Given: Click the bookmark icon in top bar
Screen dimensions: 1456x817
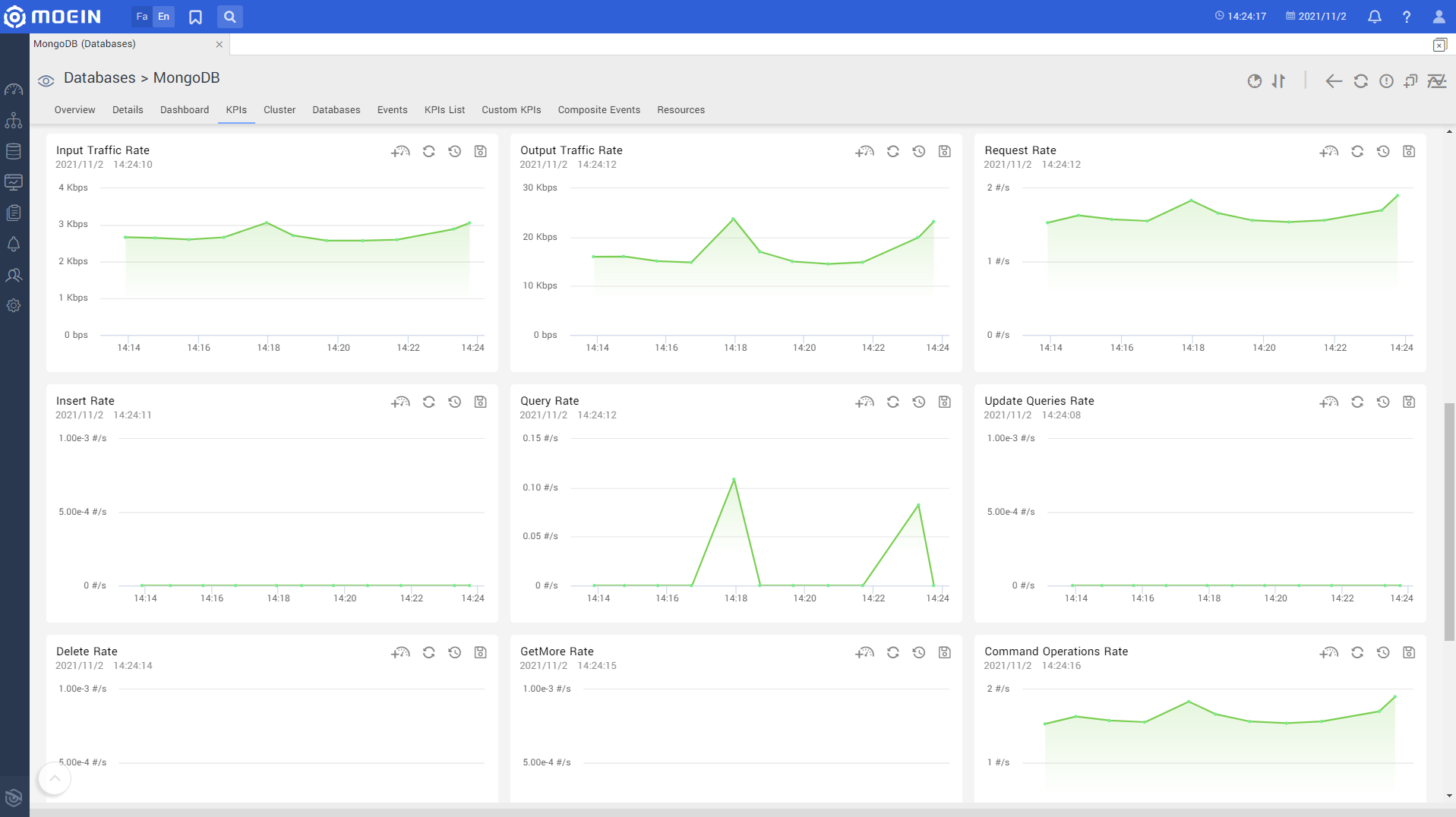Looking at the screenshot, I should point(195,17).
